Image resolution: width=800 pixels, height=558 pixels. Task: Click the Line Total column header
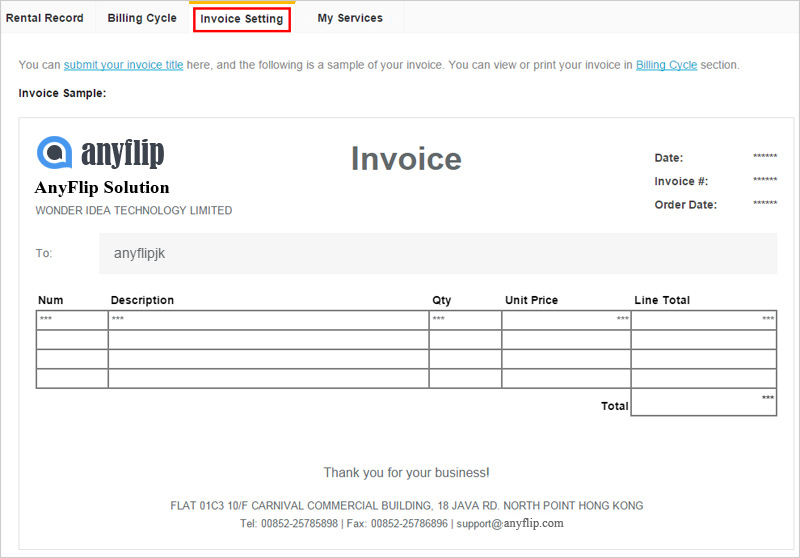[x=662, y=300]
